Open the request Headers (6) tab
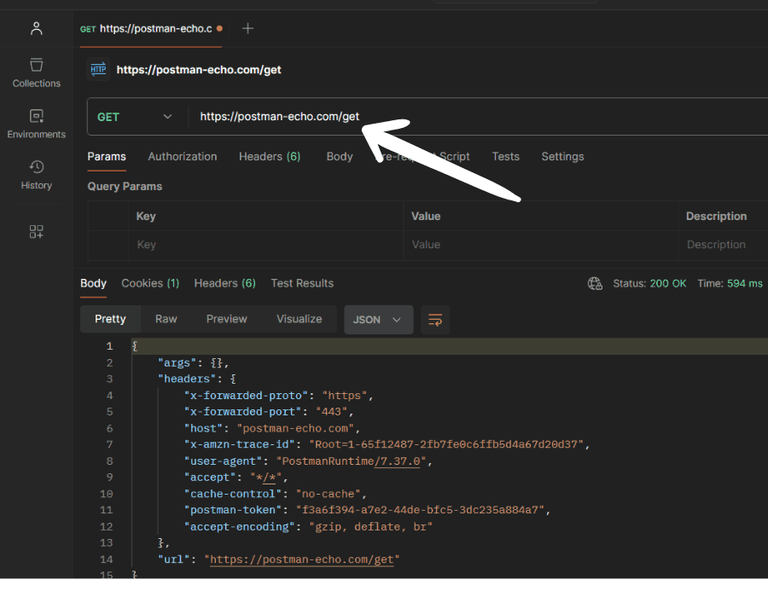This screenshot has width=768, height=591. pos(269,157)
